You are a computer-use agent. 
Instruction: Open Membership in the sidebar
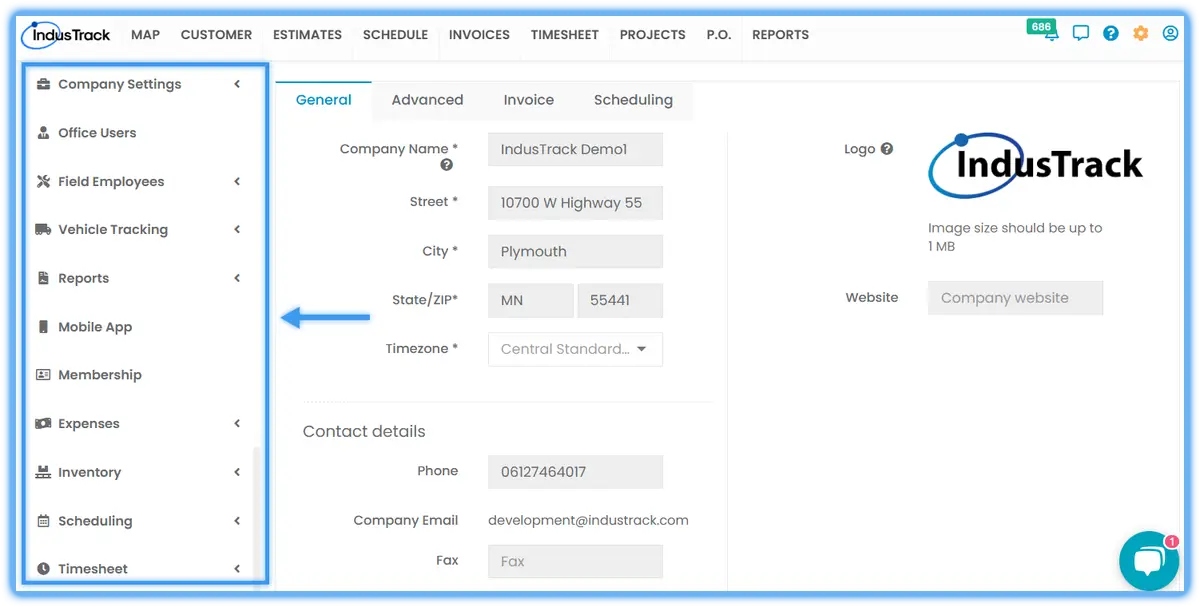[x=100, y=375]
